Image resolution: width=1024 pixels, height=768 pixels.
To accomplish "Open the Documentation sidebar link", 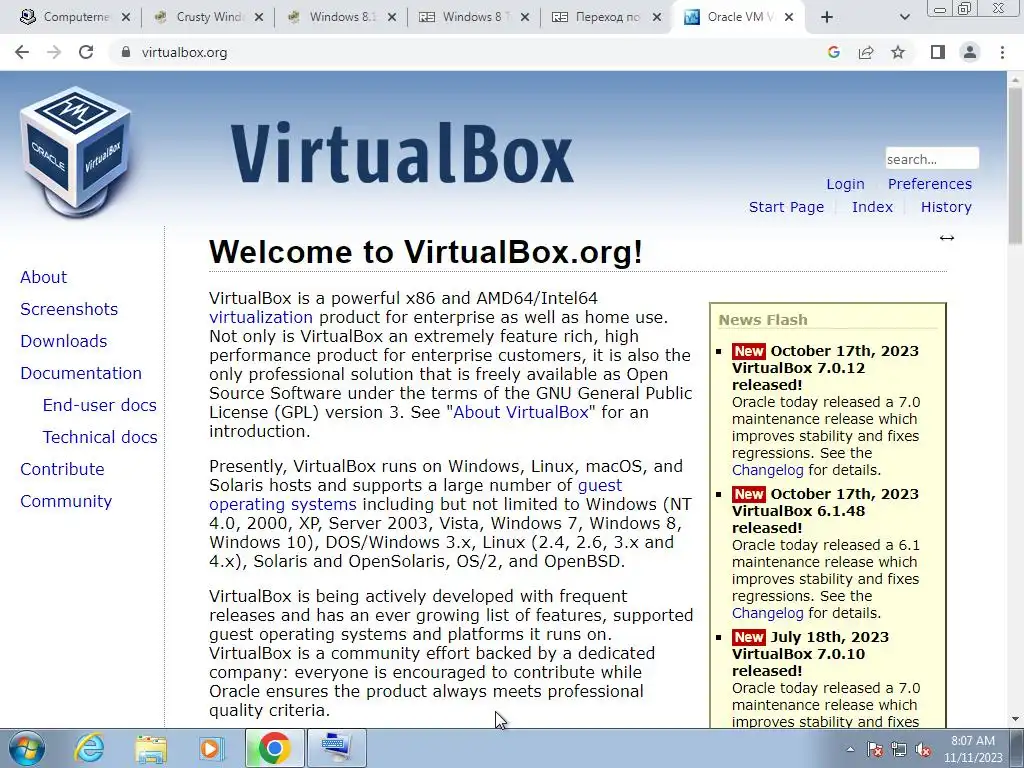I will coord(81,373).
